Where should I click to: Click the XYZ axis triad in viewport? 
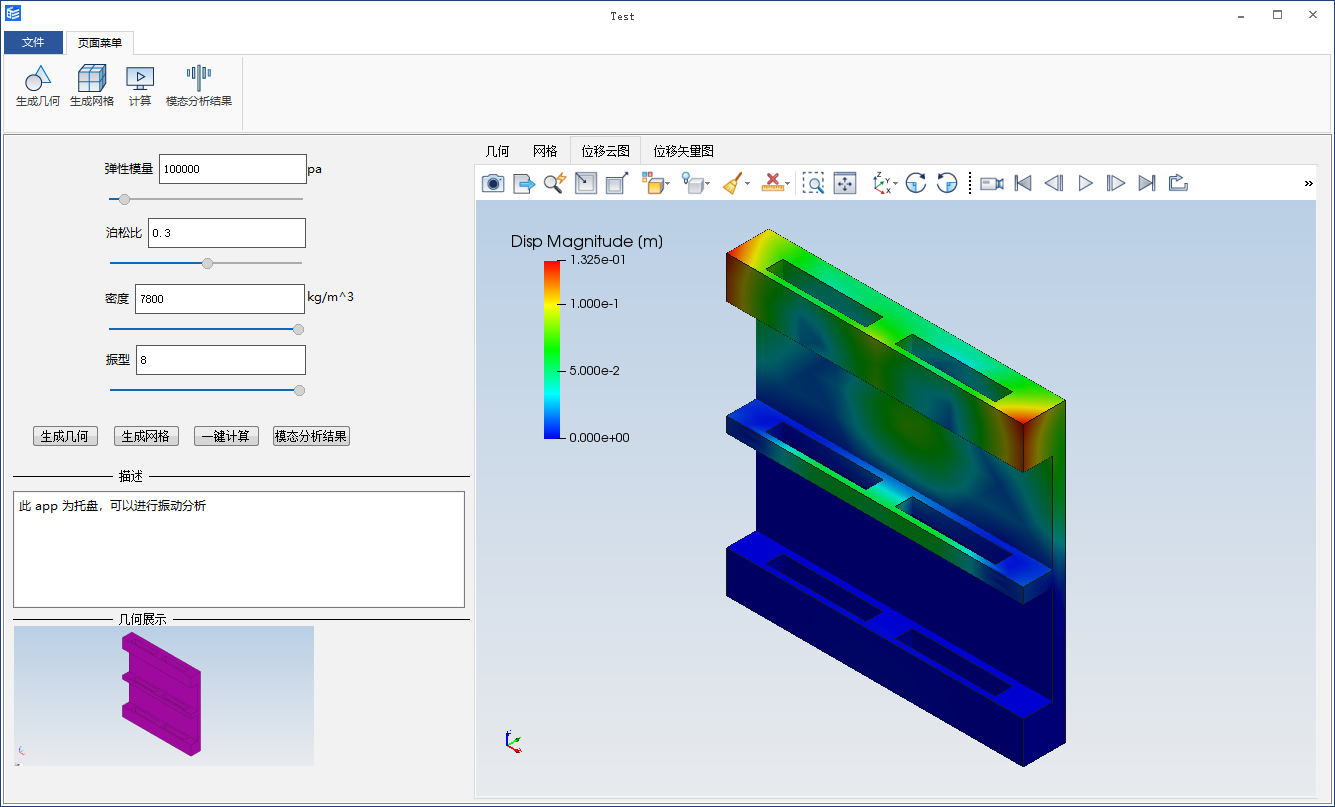(x=513, y=741)
